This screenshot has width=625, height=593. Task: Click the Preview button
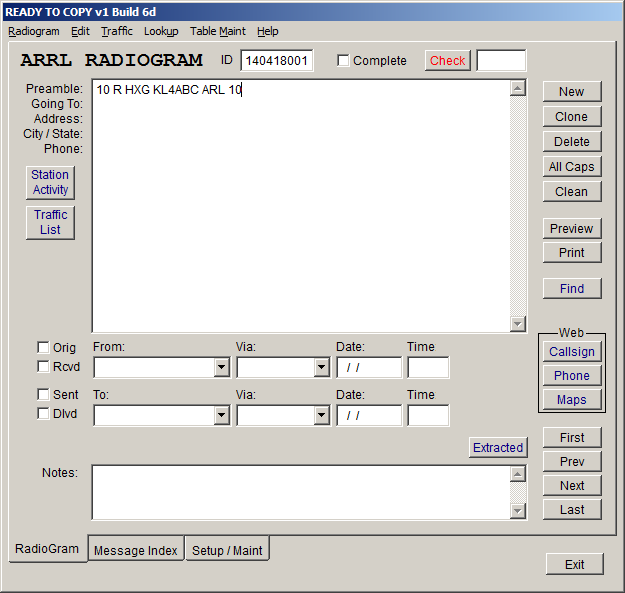572,229
